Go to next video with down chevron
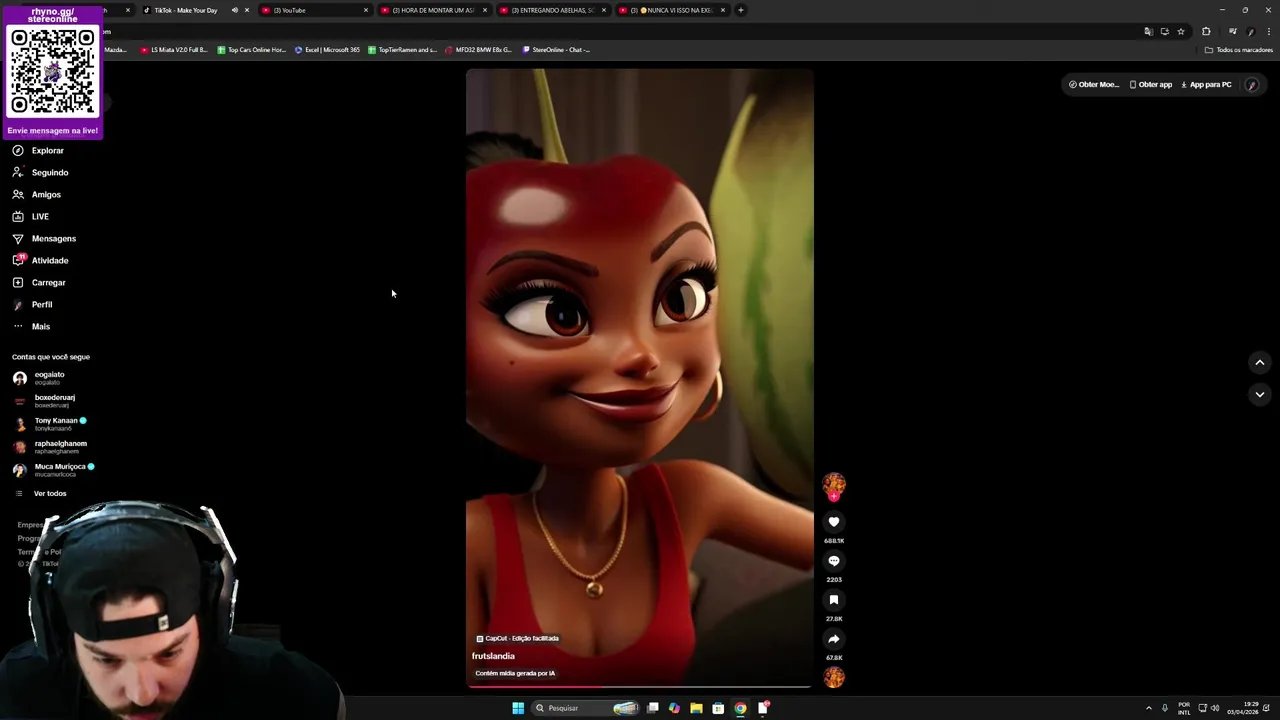This screenshot has width=1280, height=720. coord(1260,394)
